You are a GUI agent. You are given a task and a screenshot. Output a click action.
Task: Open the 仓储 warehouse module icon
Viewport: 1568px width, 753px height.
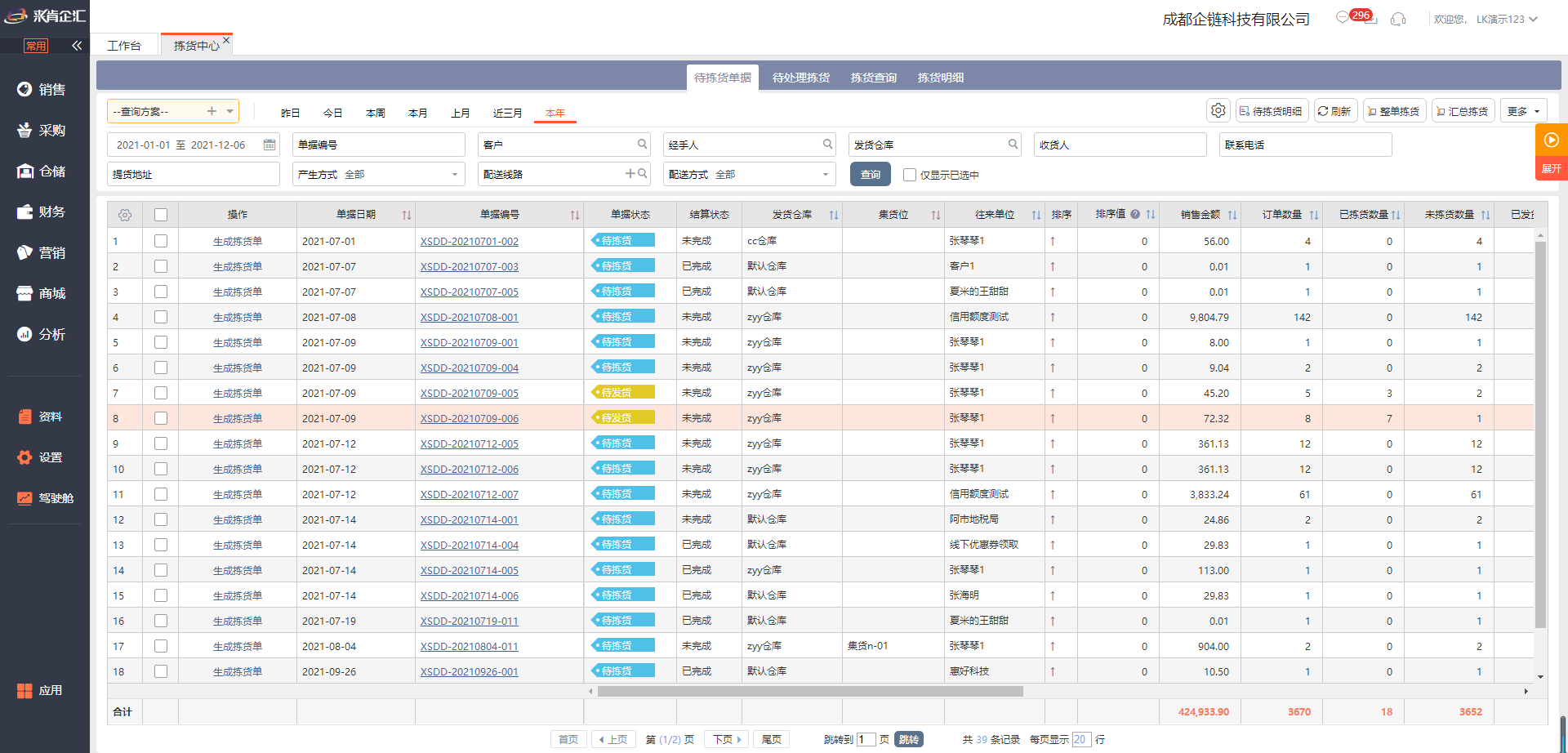click(x=25, y=171)
